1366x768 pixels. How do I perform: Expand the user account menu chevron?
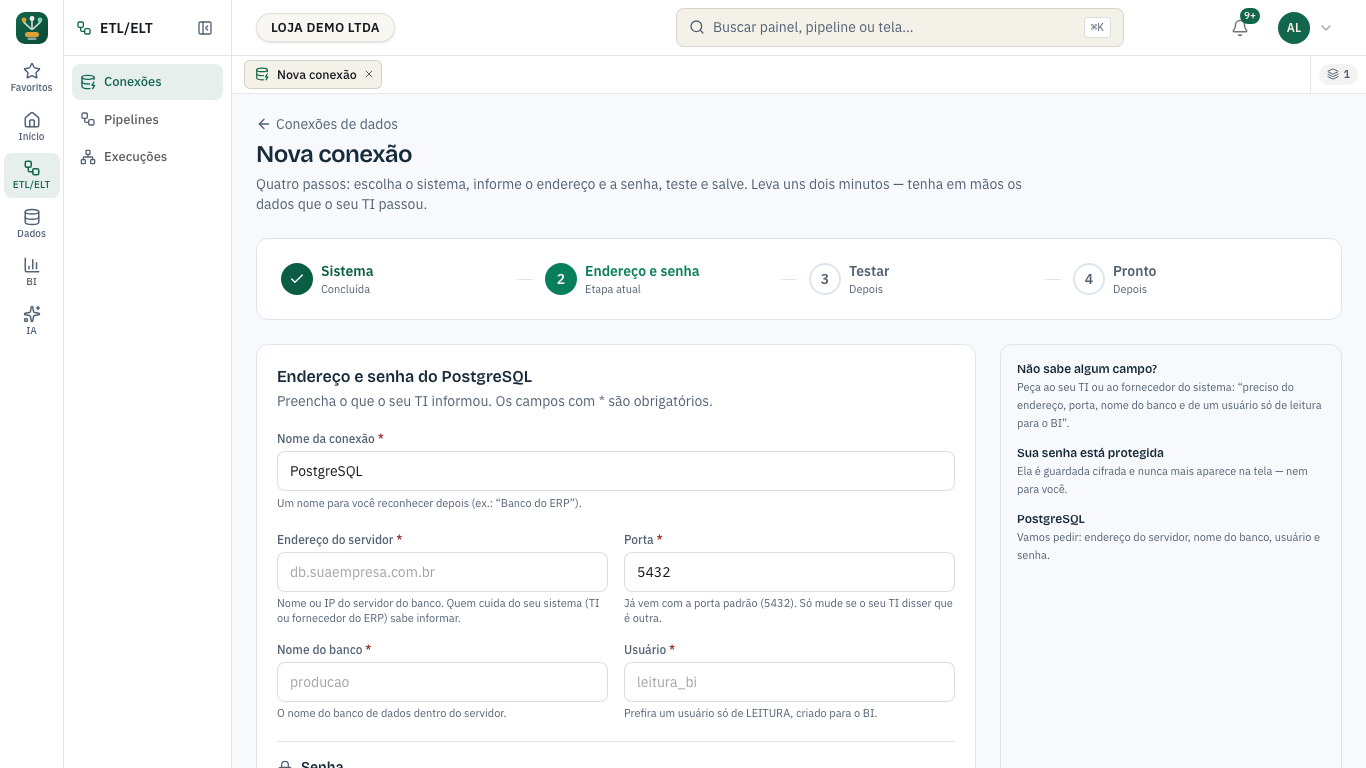click(x=1326, y=28)
